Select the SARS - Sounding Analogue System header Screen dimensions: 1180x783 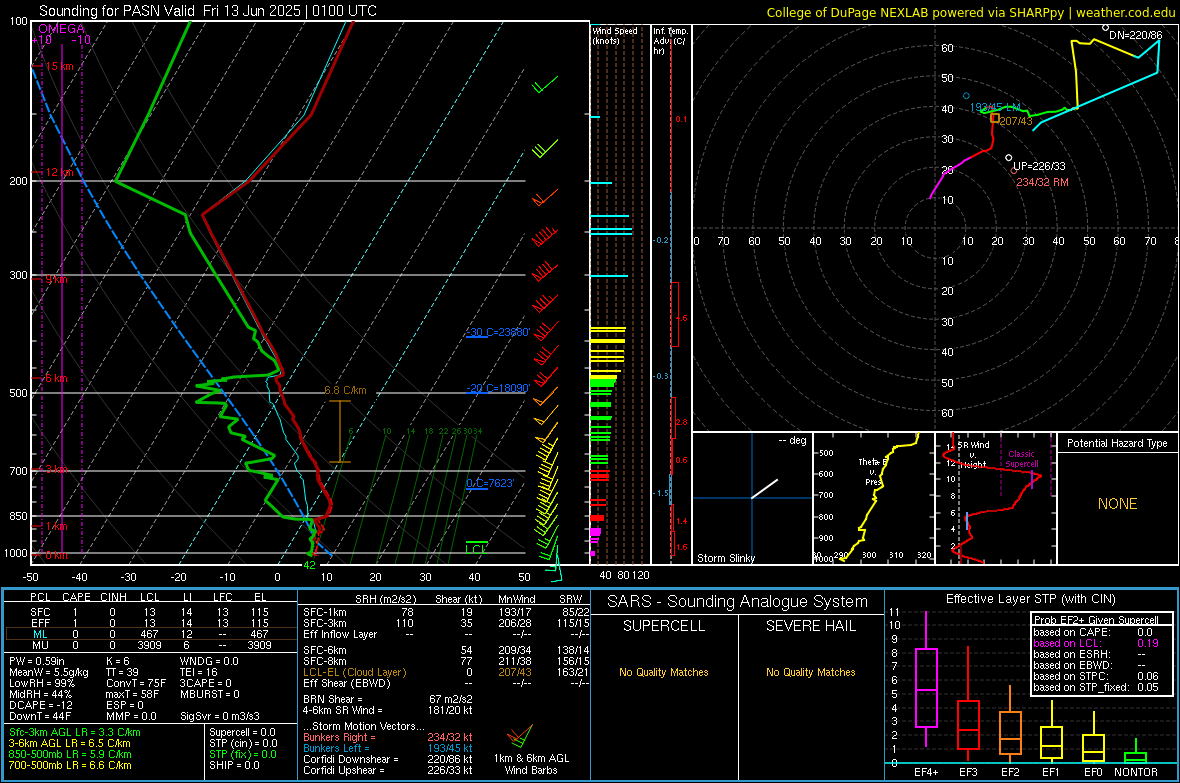[738, 602]
